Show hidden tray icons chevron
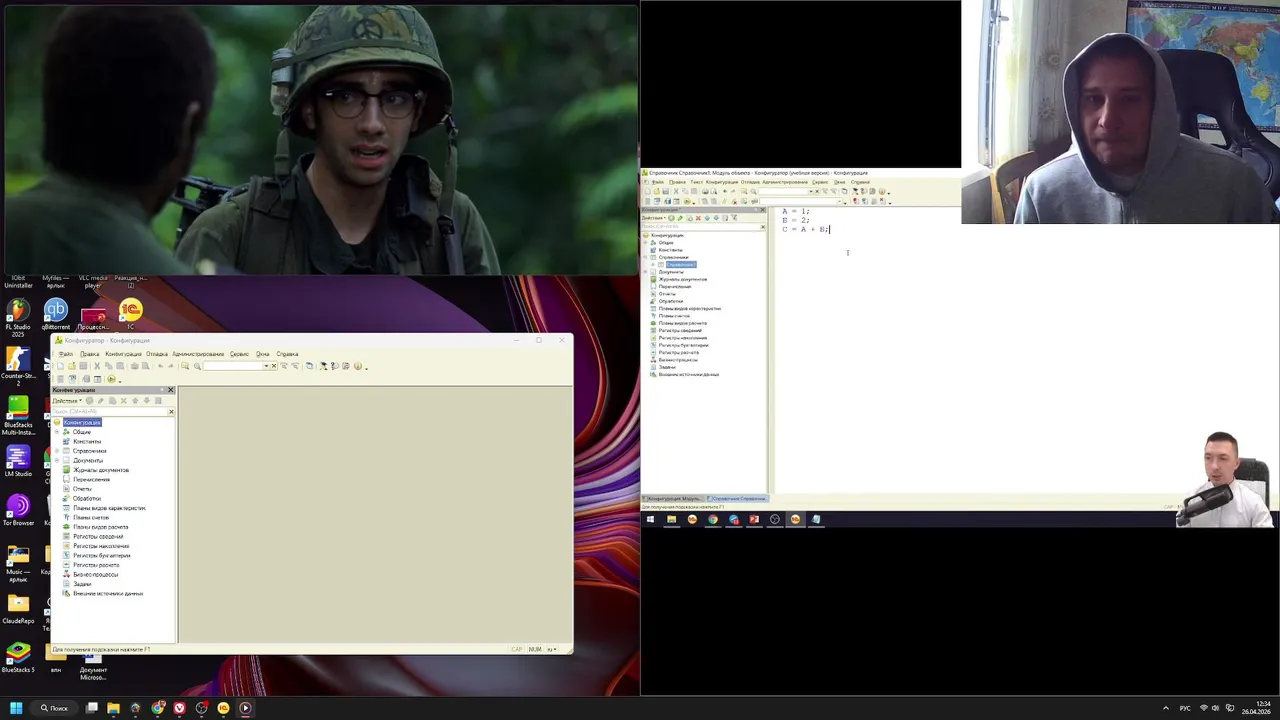Image resolution: width=1280 pixels, height=720 pixels. pyautogui.click(x=1165, y=708)
